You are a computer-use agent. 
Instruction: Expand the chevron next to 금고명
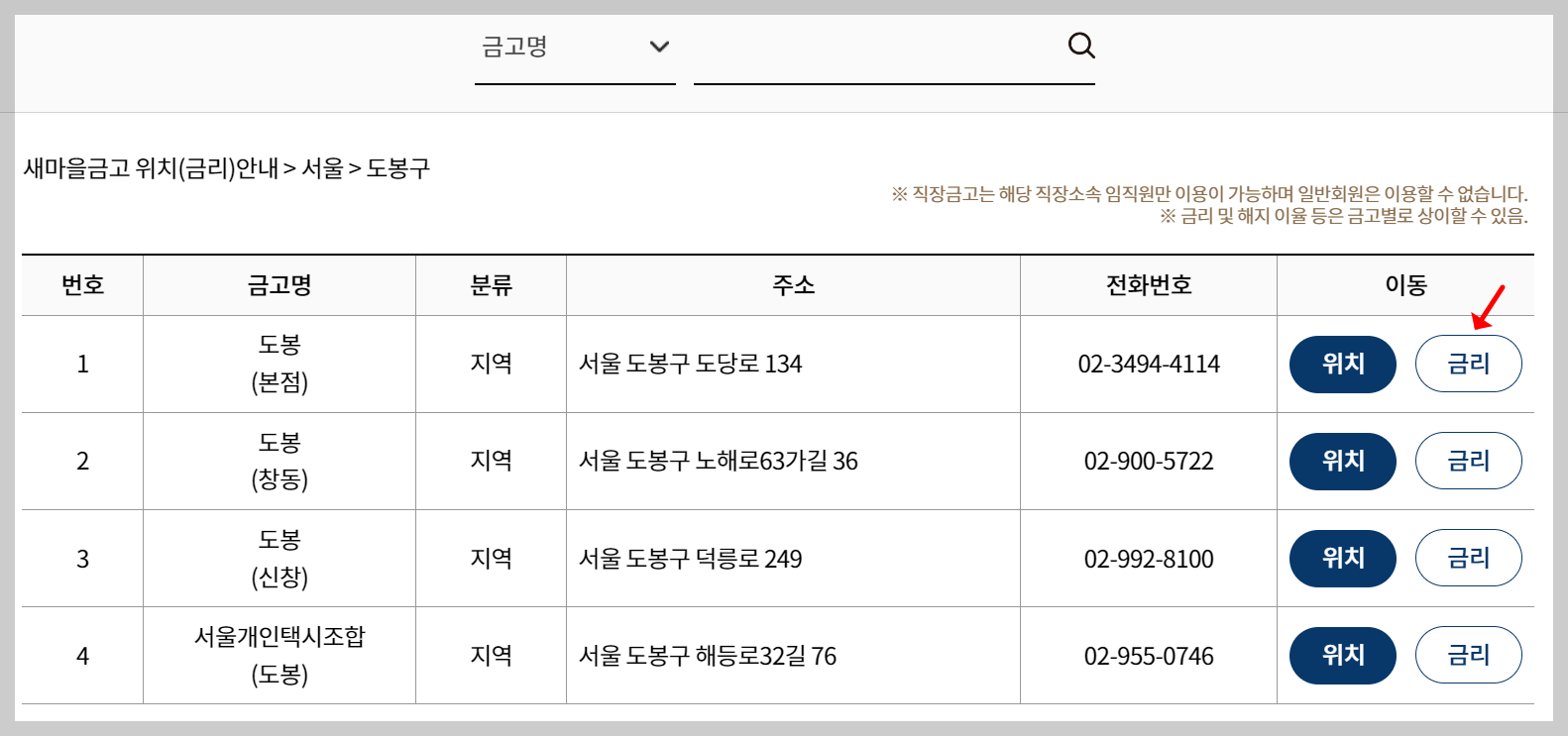[x=659, y=46]
